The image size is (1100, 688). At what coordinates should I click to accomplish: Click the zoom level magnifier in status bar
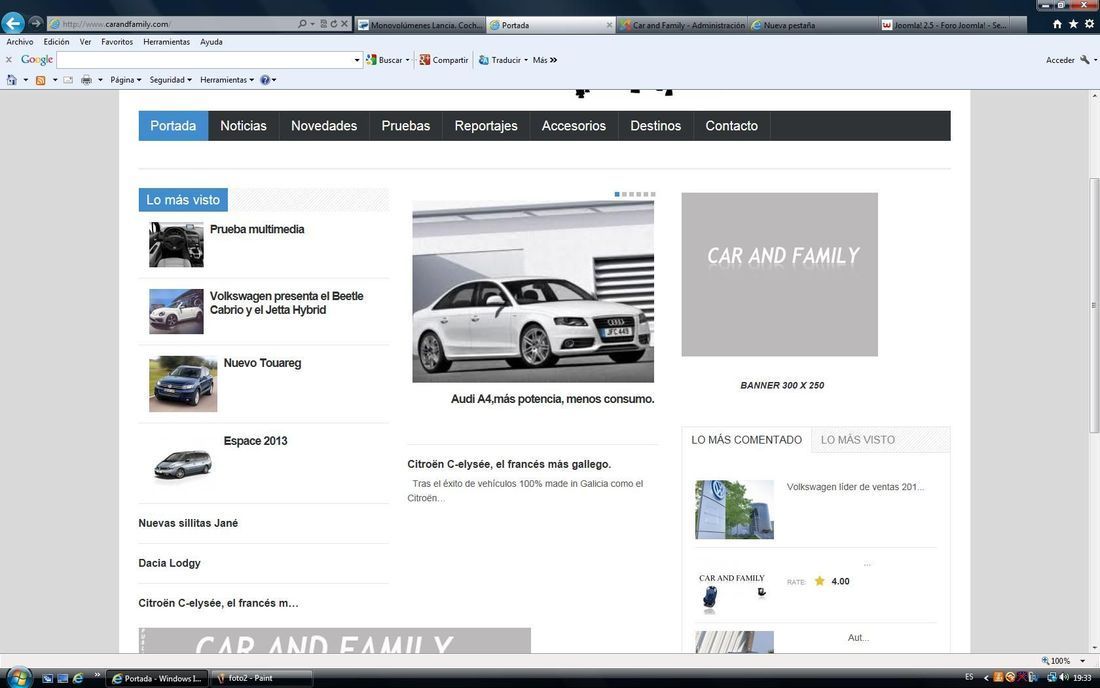[1045, 661]
